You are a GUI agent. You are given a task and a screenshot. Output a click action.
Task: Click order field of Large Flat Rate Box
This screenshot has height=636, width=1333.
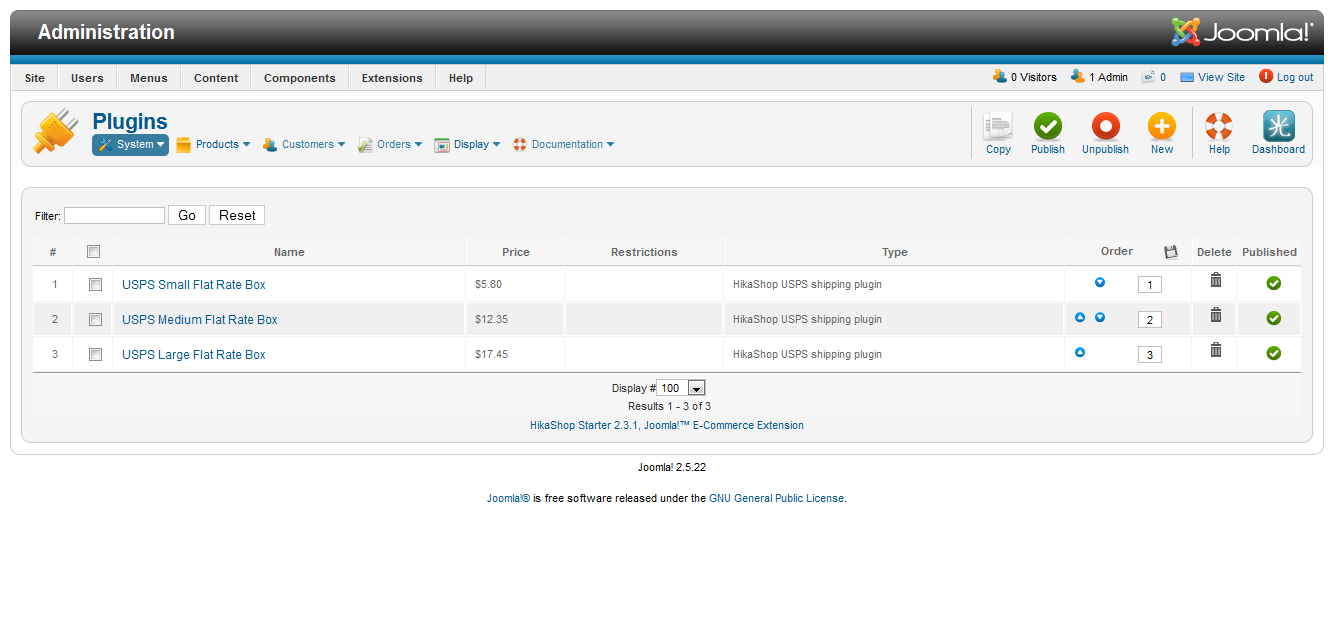(1150, 355)
